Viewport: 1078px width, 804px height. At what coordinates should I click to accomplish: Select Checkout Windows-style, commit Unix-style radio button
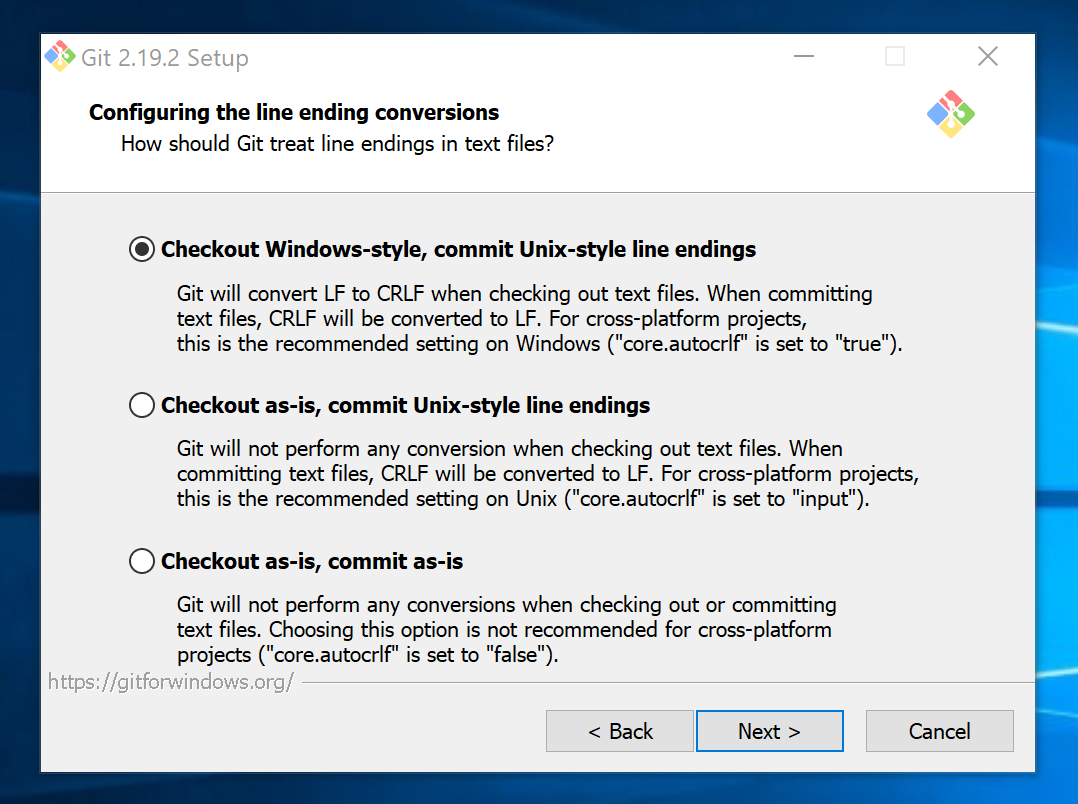pos(142,249)
